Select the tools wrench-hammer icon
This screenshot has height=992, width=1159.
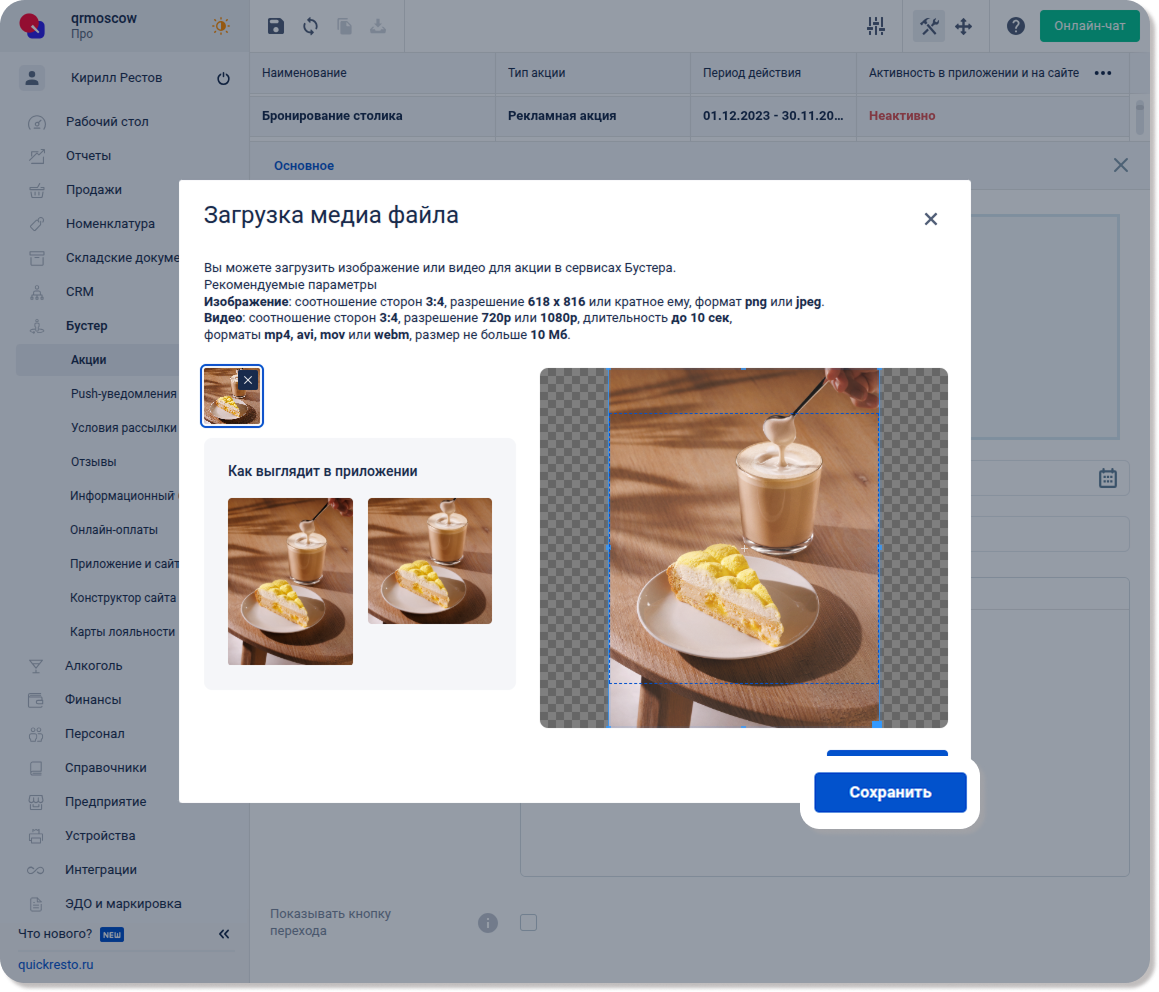click(x=929, y=27)
